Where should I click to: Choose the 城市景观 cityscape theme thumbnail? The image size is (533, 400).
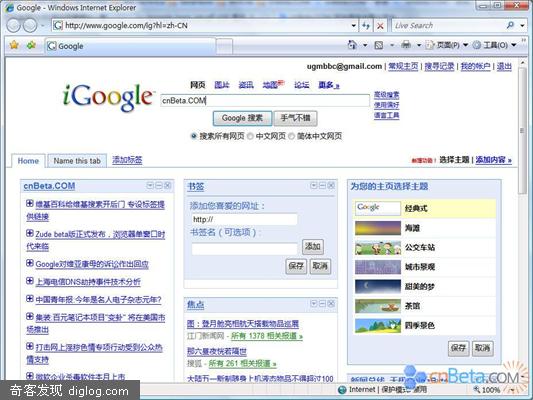tap(378, 267)
